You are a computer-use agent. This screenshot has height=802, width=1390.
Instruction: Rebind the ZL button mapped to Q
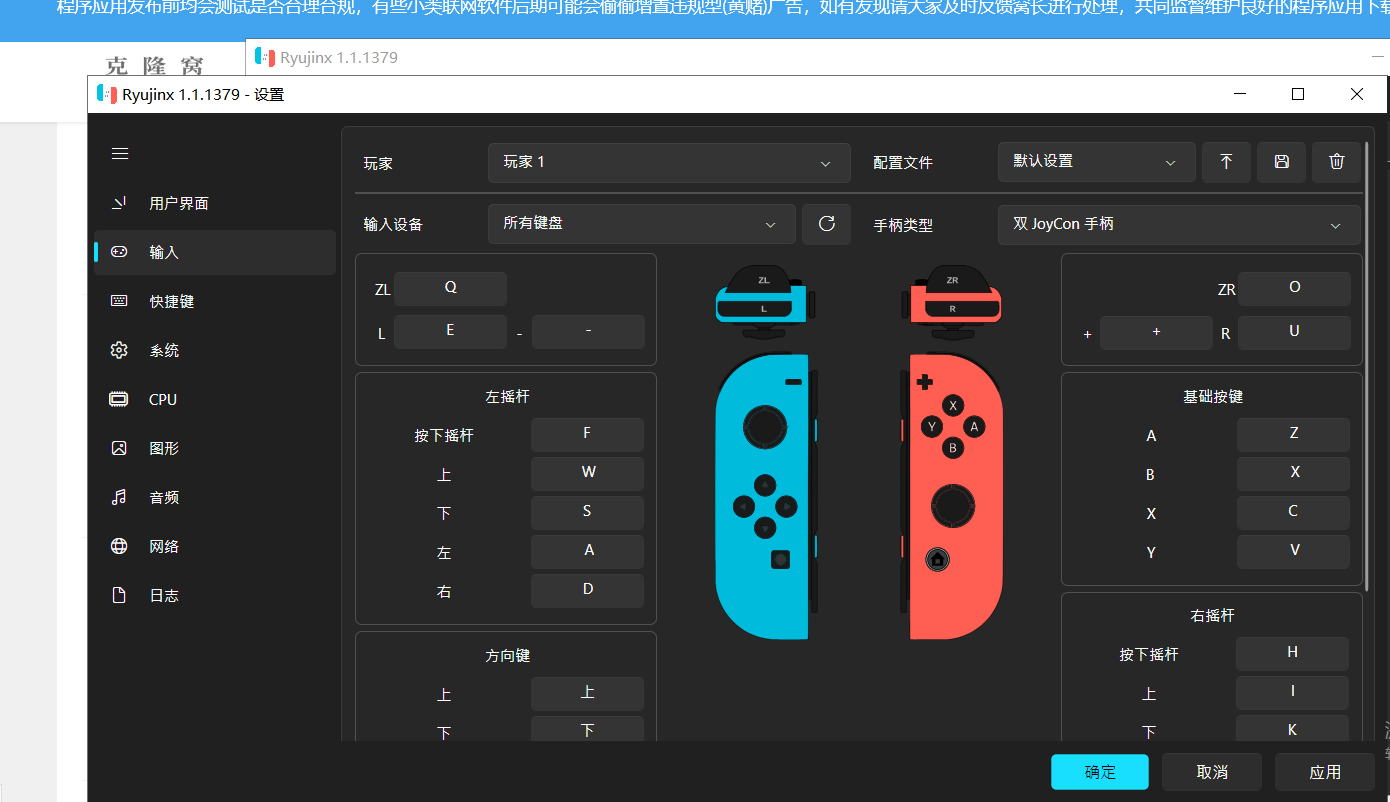450,288
